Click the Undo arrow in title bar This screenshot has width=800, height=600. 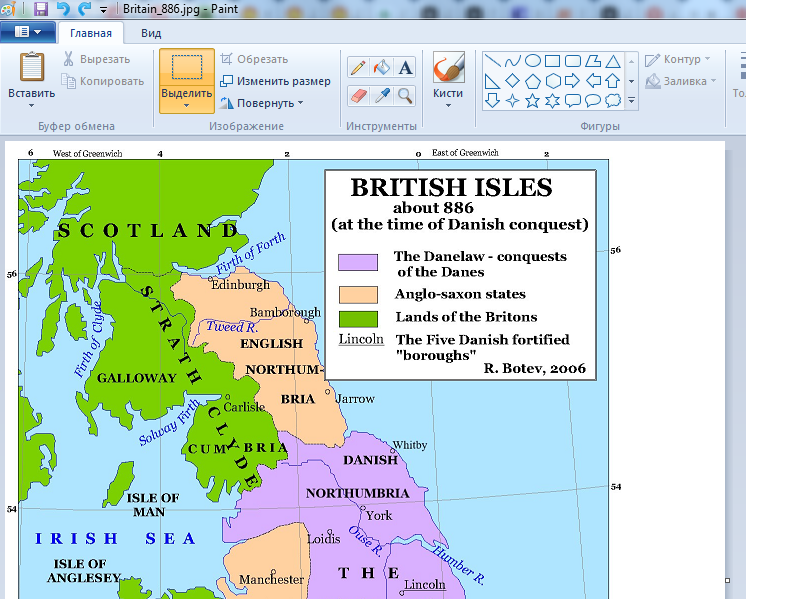coord(63,9)
